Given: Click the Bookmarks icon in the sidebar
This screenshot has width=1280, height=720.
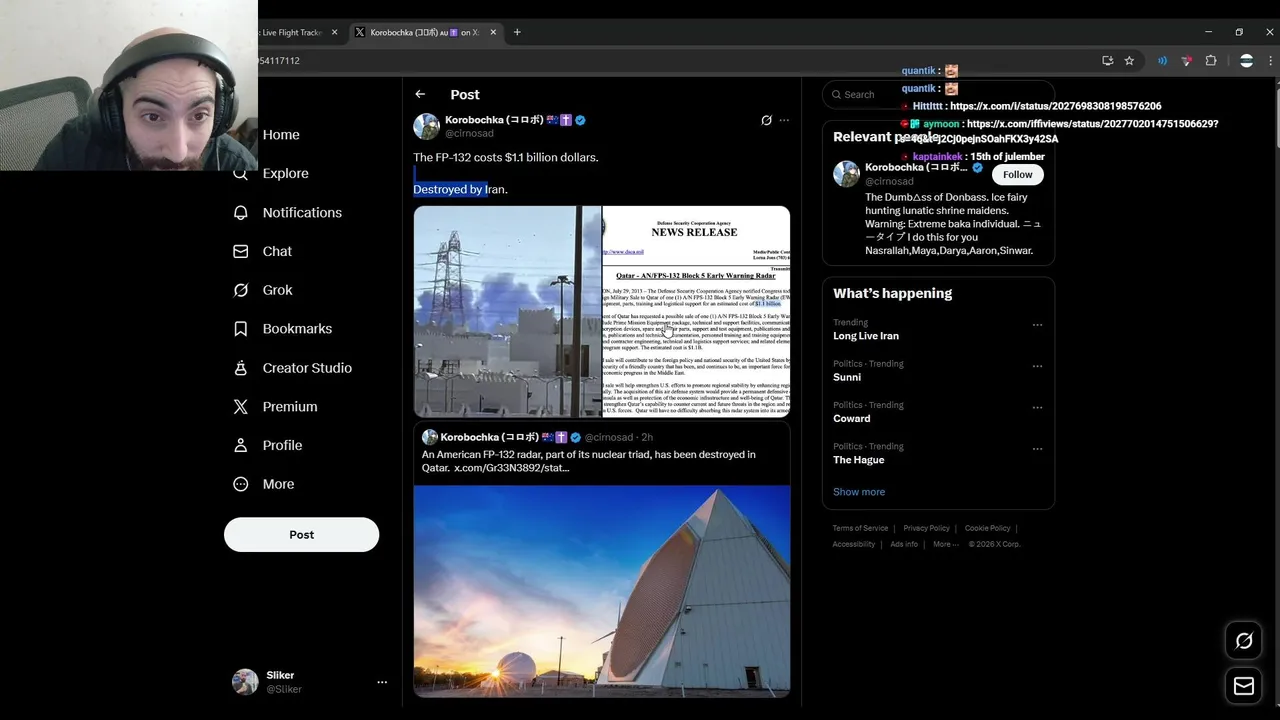Looking at the screenshot, I should [240, 329].
